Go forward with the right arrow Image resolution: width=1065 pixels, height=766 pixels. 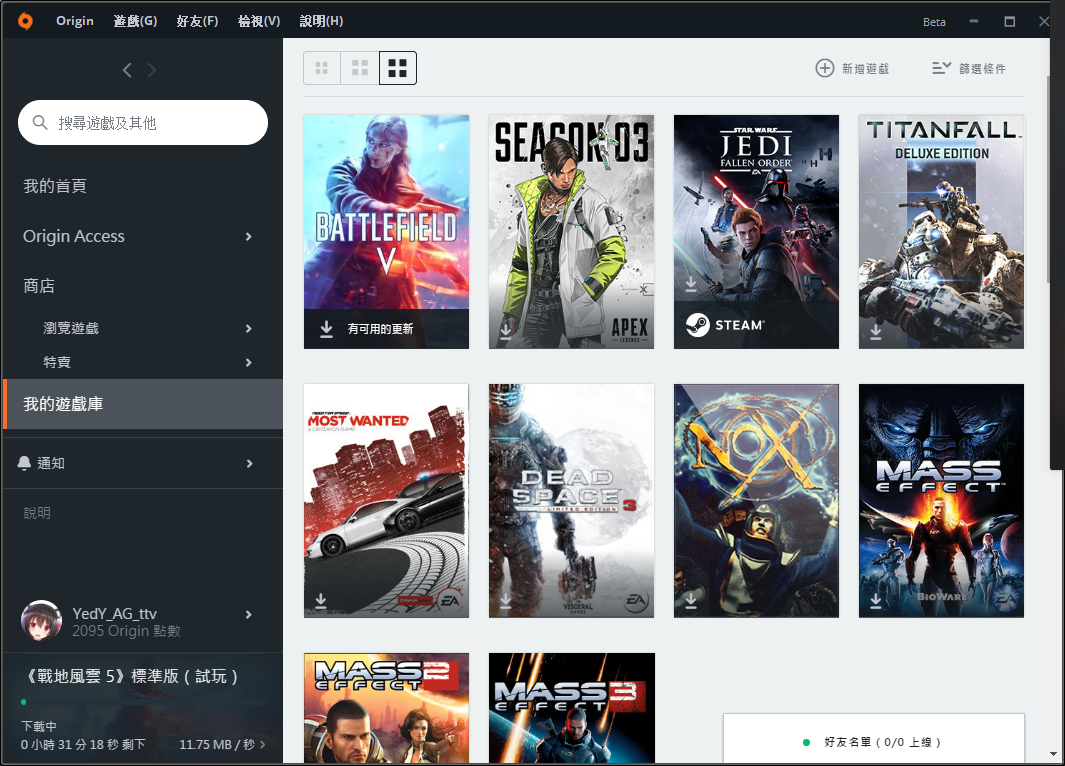pyautogui.click(x=151, y=70)
